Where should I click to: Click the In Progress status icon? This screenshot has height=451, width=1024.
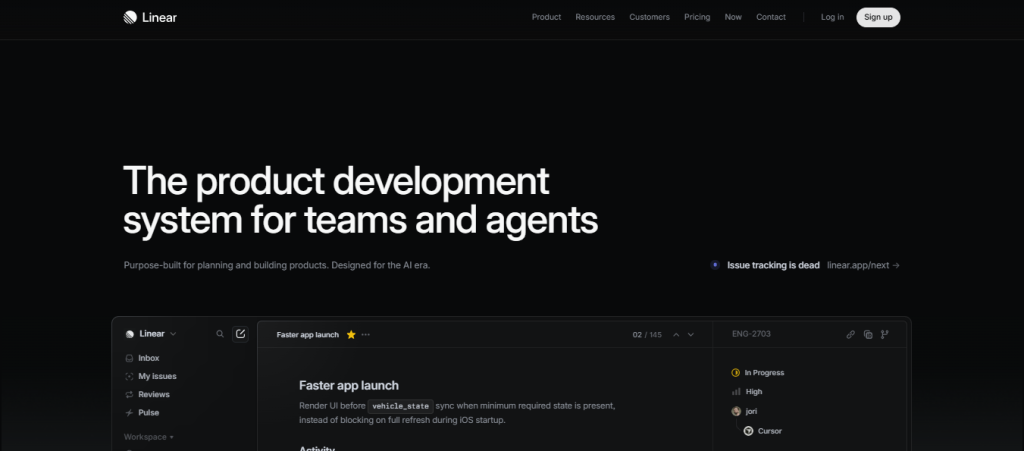point(736,373)
